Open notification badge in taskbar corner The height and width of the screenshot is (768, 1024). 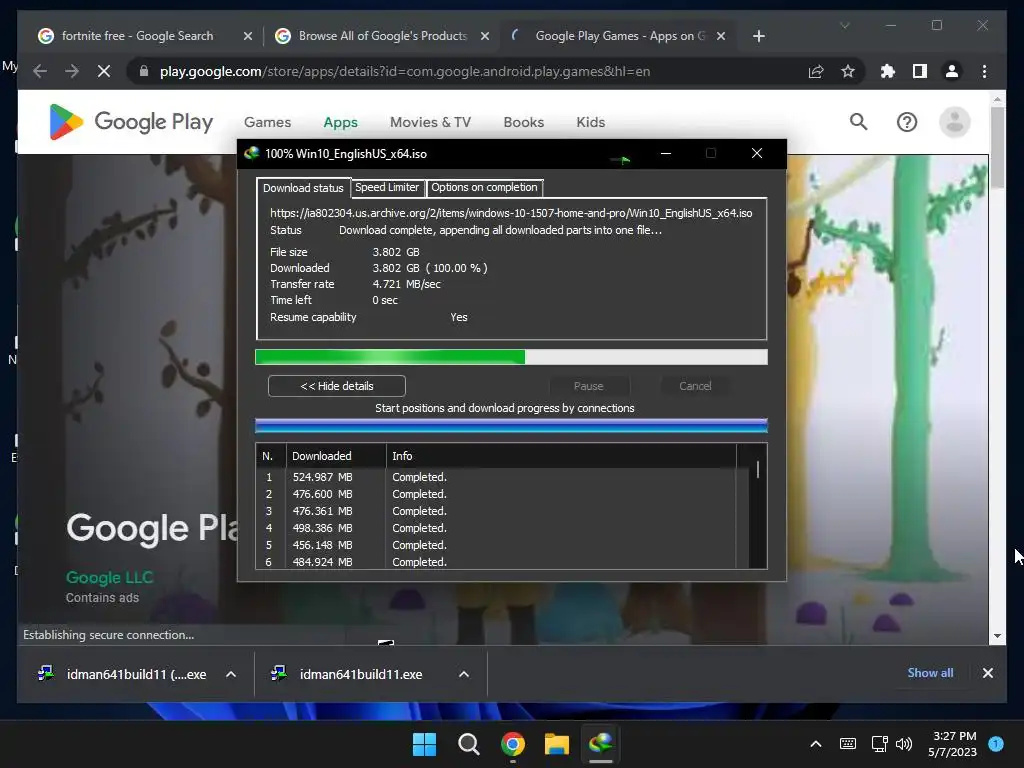pyautogui.click(x=996, y=744)
